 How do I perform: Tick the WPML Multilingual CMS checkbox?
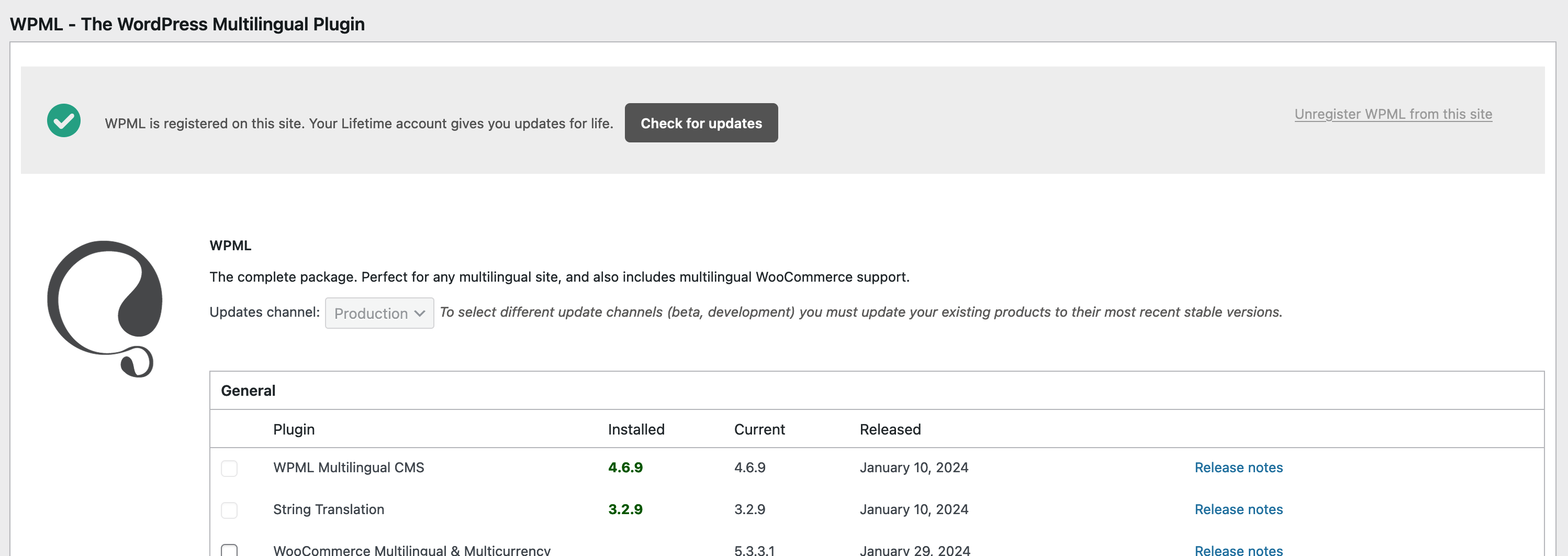pos(229,468)
